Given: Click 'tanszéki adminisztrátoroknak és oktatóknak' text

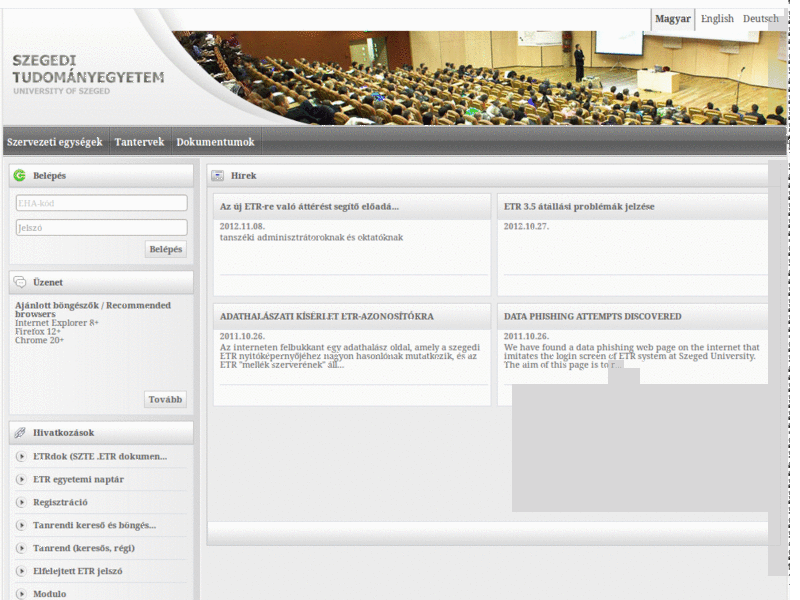Looking at the screenshot, I should tap(311, 237).
